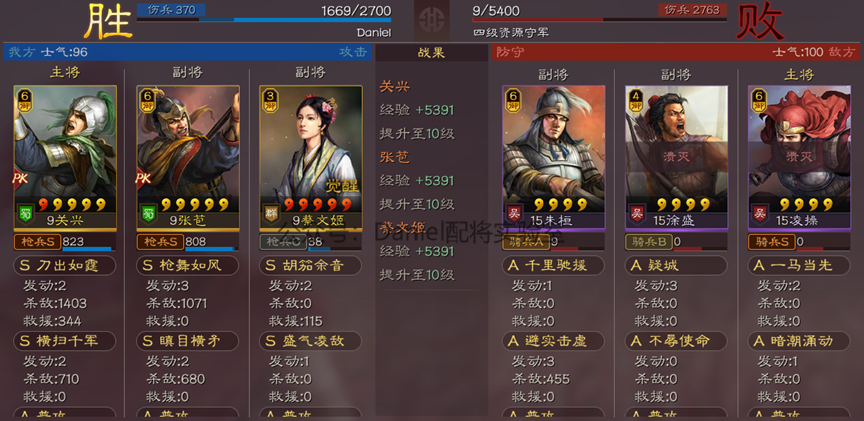864x421 pixels.
Task: Click the level 3 badge on 蔡文姬 card
Action: (271, 100)
